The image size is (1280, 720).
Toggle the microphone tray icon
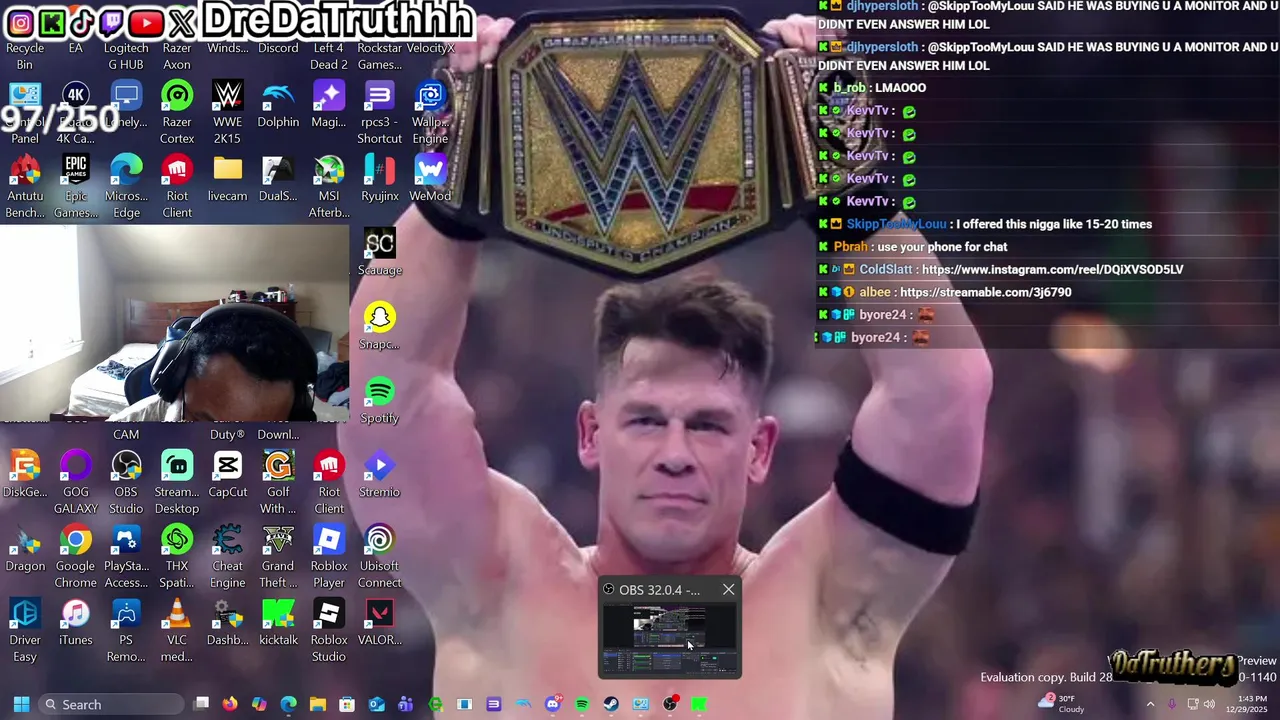(x=1172, y=704)
